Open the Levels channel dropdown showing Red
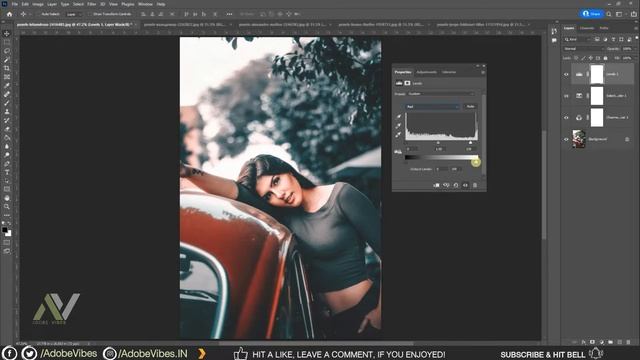Screen dimensions: 640x360 tap(433, 107)
